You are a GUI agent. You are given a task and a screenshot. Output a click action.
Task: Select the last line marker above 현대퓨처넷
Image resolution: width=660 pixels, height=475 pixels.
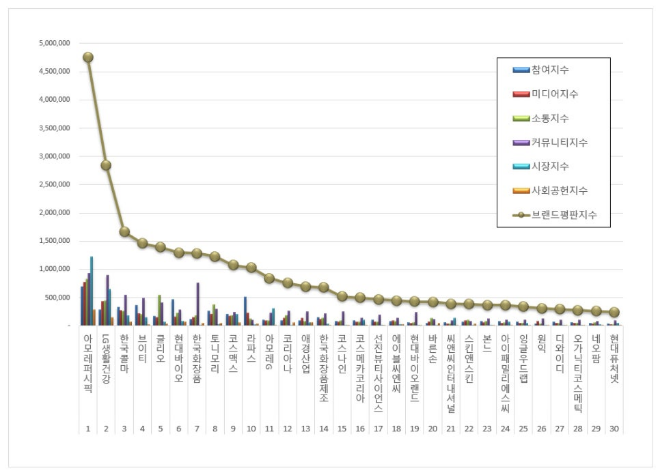point(613,312)
